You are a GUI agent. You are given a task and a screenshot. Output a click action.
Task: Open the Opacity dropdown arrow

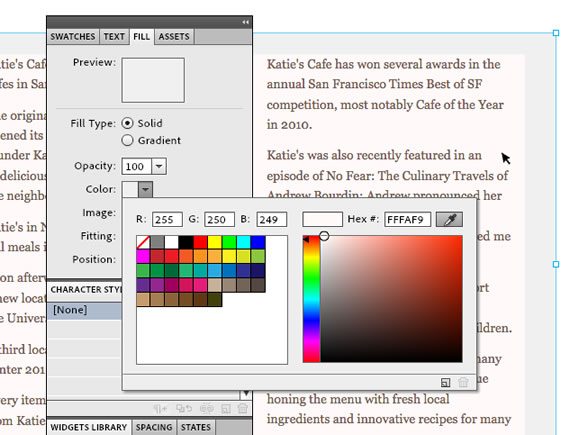pyautogui.click(x=159, y=166)
